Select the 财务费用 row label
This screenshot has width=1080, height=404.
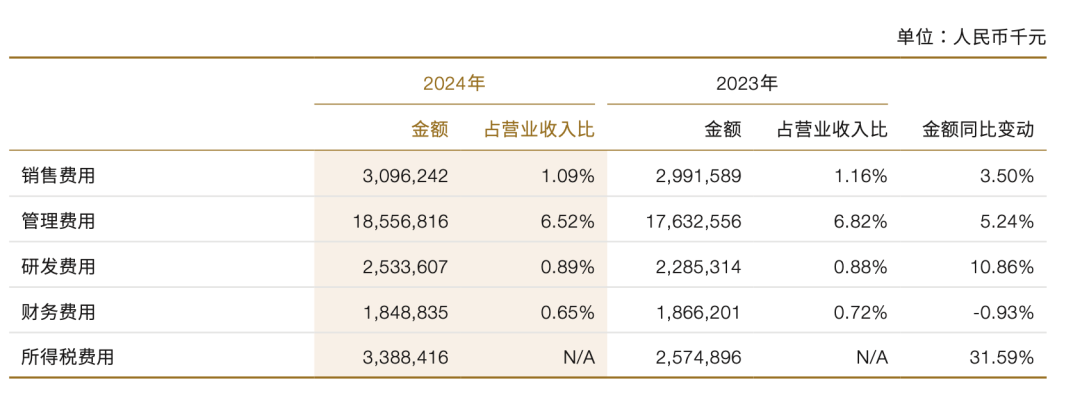tap(59, 312)
